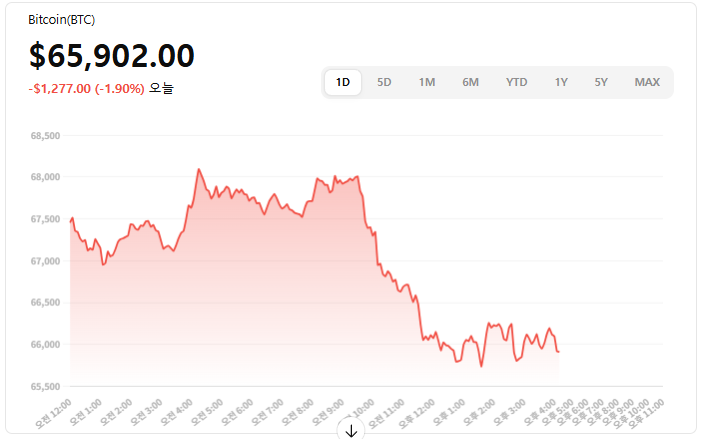Show the 1M price history
This screenshot has height=439, width=707.
click(x=427, y=82)
